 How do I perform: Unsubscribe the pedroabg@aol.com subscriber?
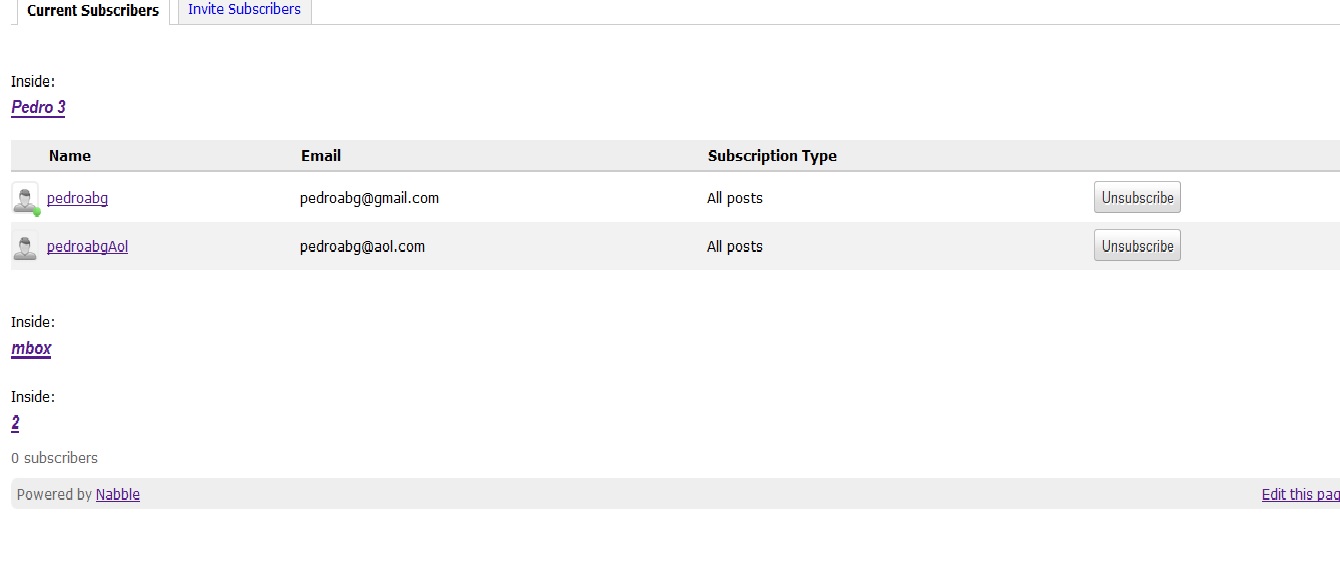pos(1137,246)
